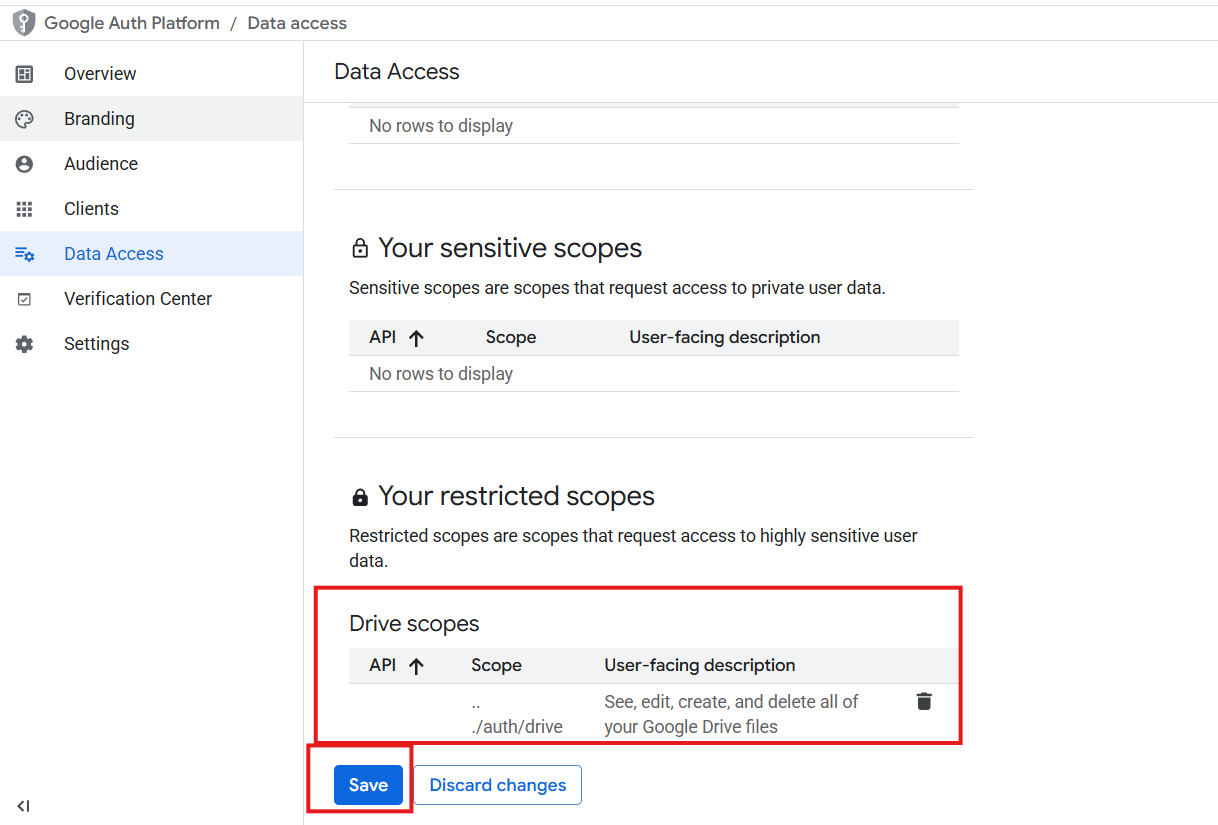Screen dimensions: 1218x825
Task: Click Scope column header in Drive scopes
Action: point(496,665)
